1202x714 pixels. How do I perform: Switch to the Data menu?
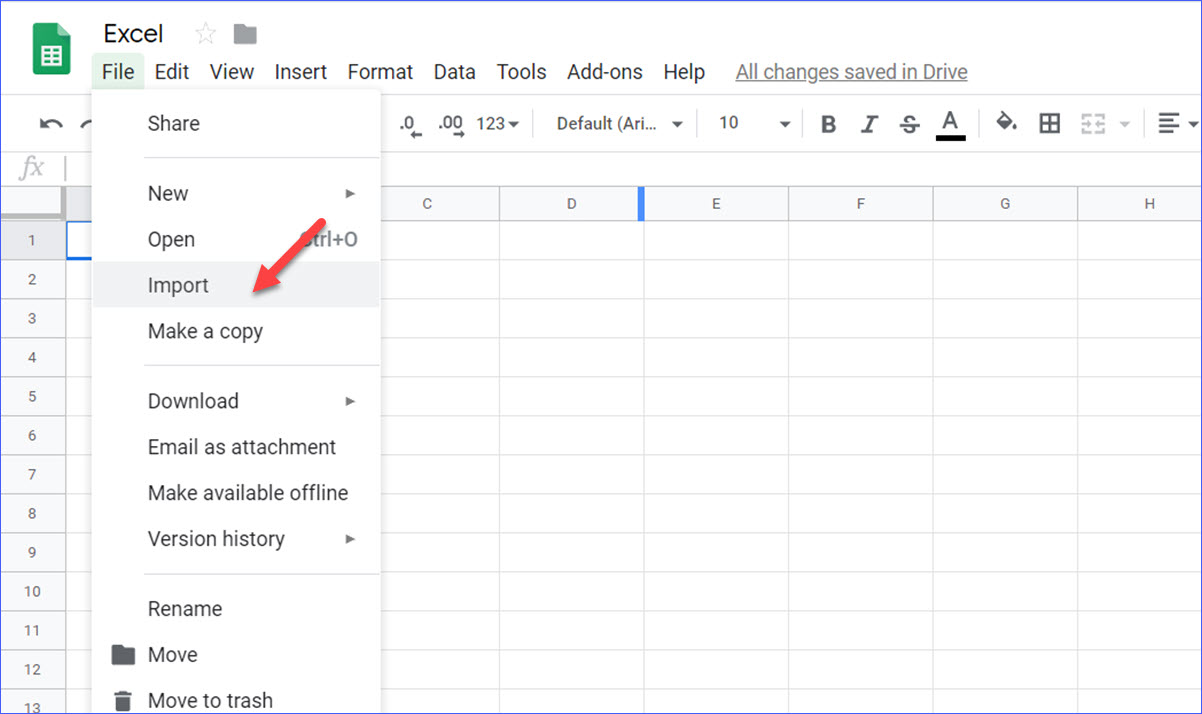[x=454, y=71]
